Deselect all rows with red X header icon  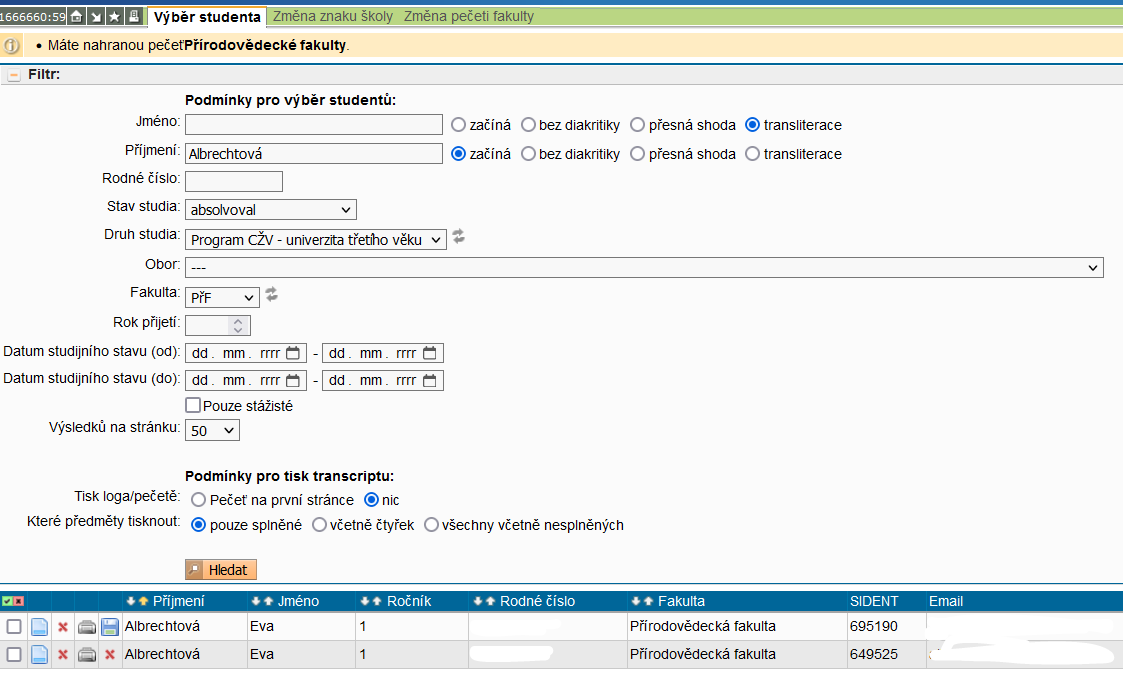19,601
